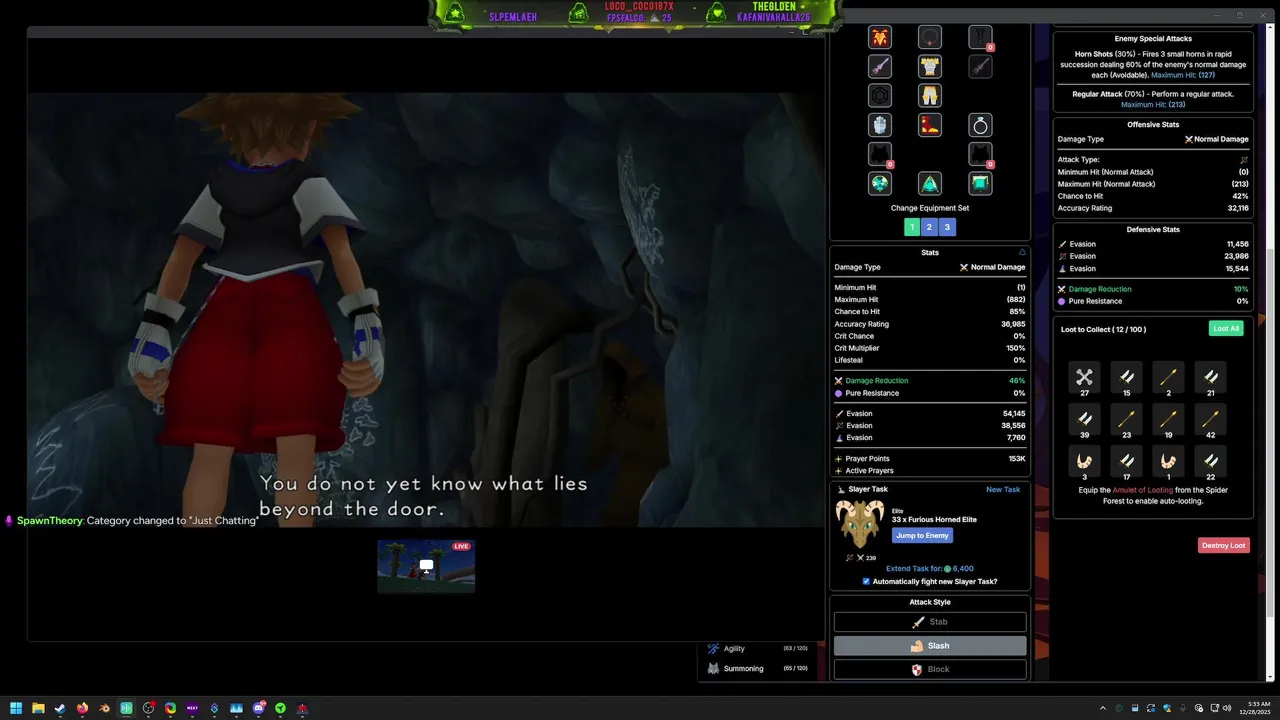Select the silver gauntlets slot
1280x720 pixels.
coord(880,125)
